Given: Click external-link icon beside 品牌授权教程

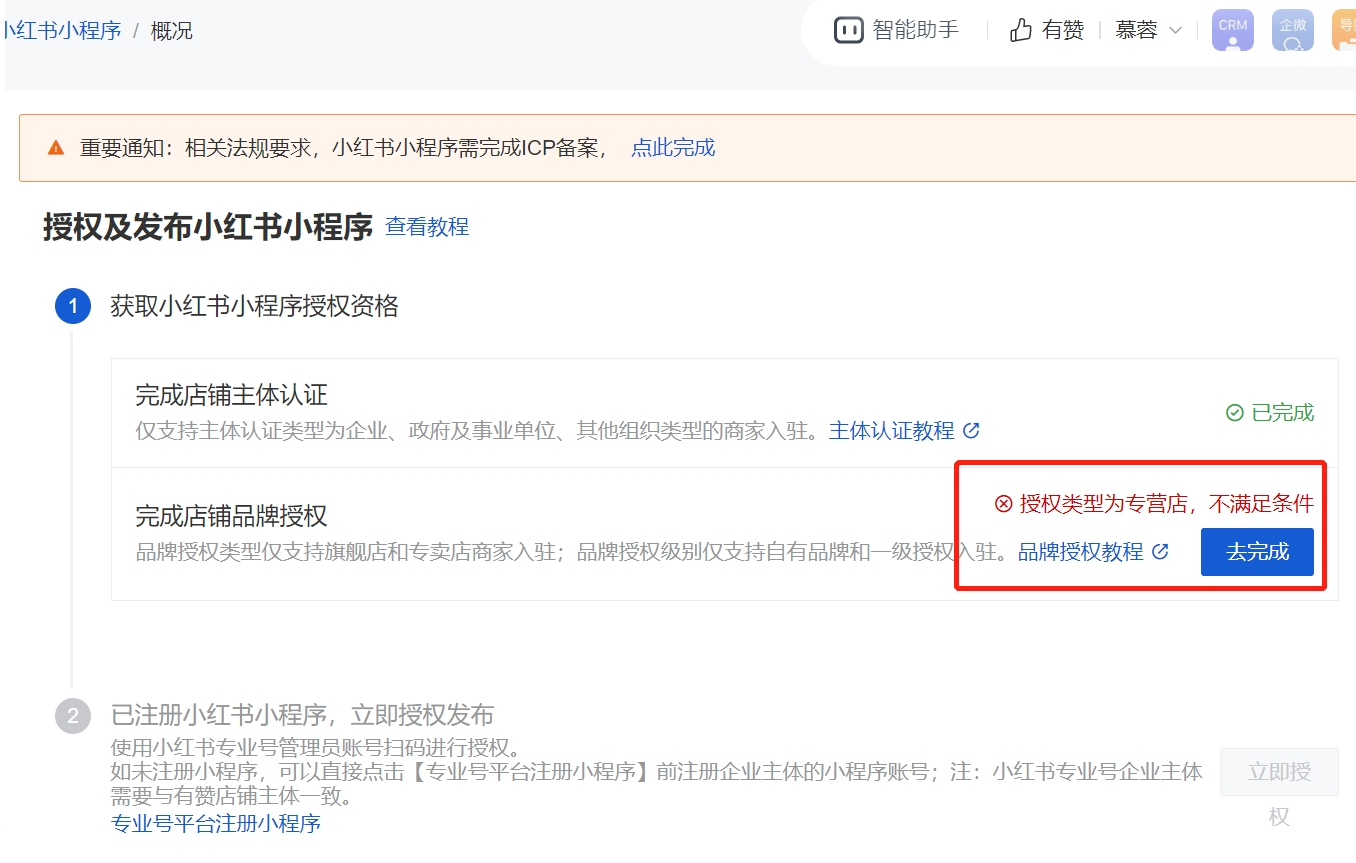Looking at the screenshot, I should tap(1160, 552).
